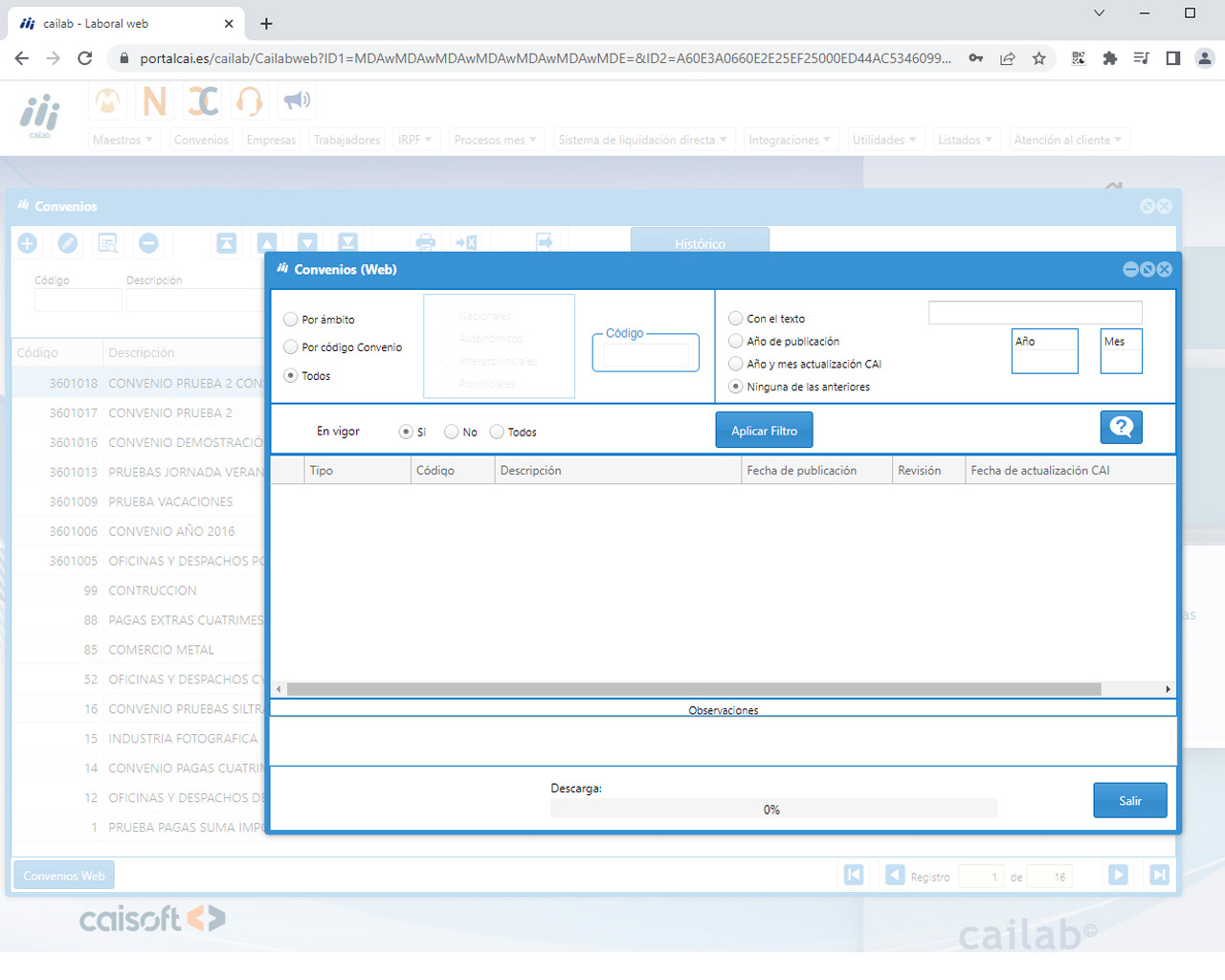Viewport: 1225px width, 980px height.
Task: Set 'En vigor' to No
Action: (x=452, y=433)
